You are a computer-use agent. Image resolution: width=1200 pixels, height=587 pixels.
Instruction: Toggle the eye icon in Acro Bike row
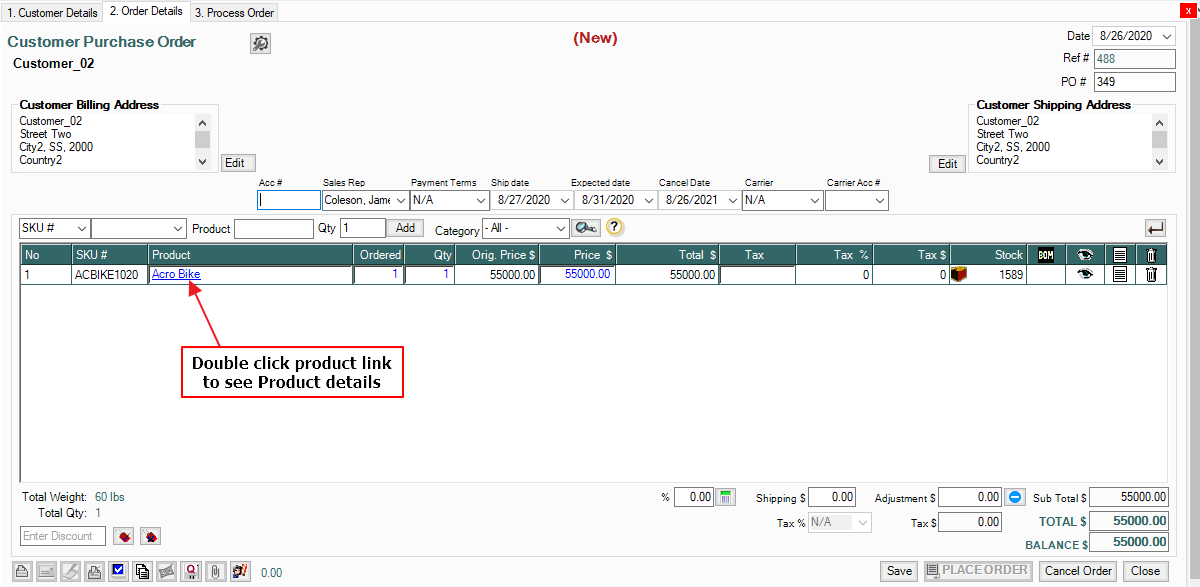1084,275
